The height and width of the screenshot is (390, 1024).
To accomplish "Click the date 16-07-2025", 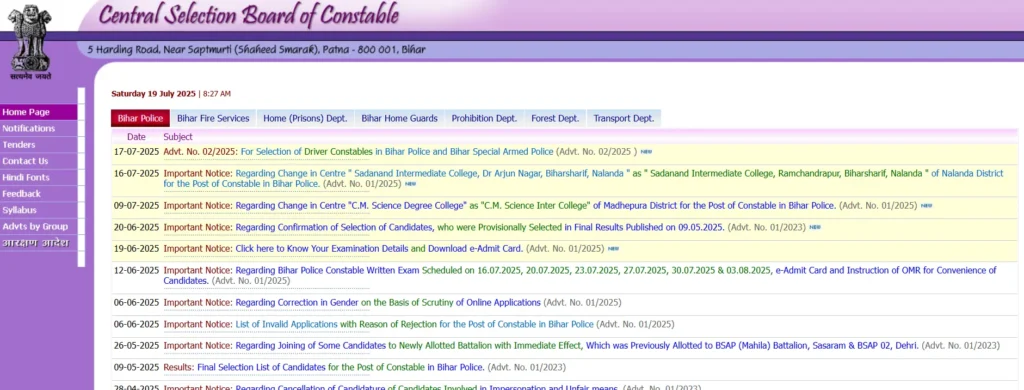I will [136, 174].
